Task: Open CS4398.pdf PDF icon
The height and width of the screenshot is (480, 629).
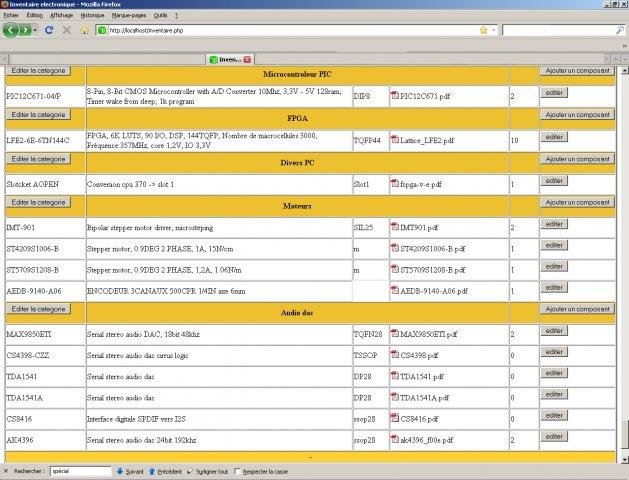Action: 395,354
